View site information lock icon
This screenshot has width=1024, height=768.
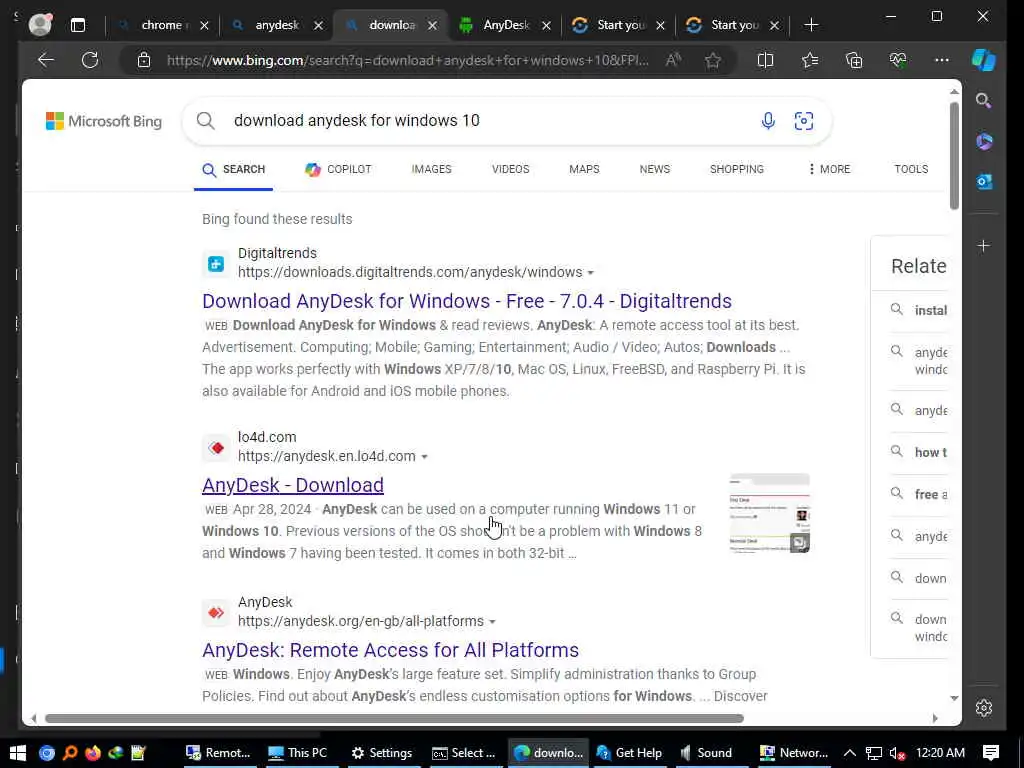(144, 61)
